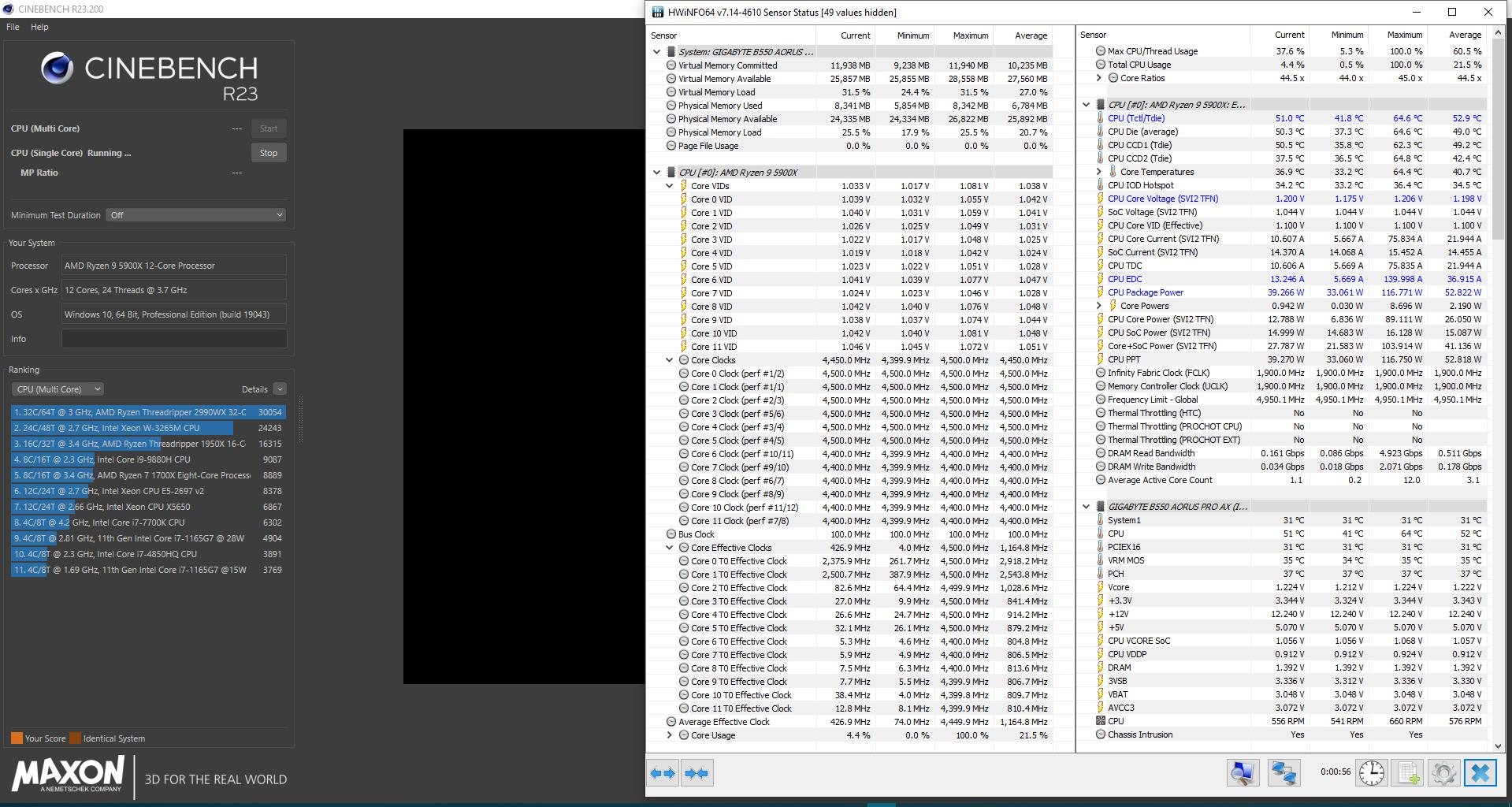Click the Cinebench sphere logo

[58, 69]
